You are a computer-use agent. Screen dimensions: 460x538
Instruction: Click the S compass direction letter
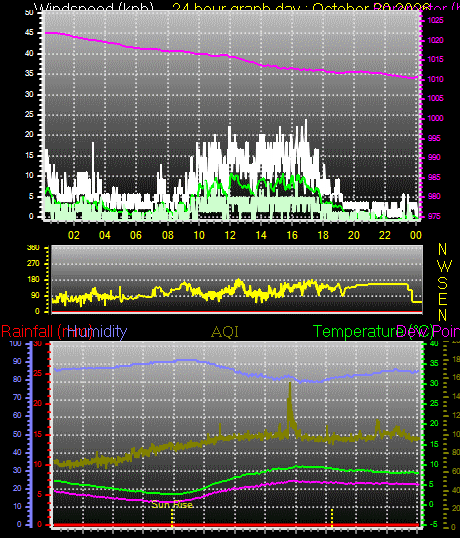pos(443,283)
